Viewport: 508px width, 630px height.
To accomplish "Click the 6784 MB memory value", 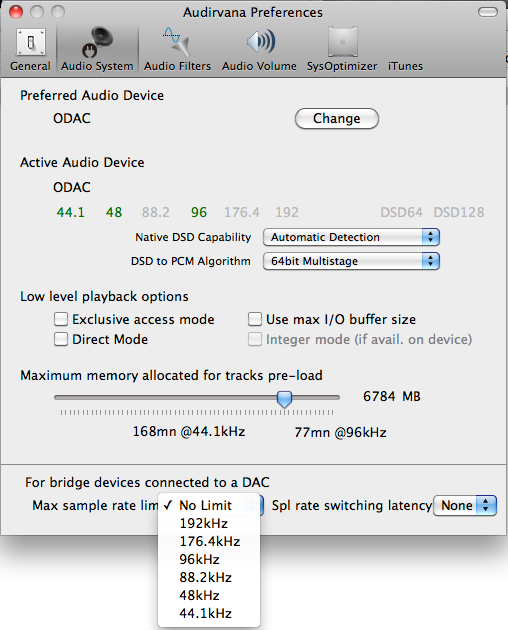I will pyautogui.click(x=392, y=397).
